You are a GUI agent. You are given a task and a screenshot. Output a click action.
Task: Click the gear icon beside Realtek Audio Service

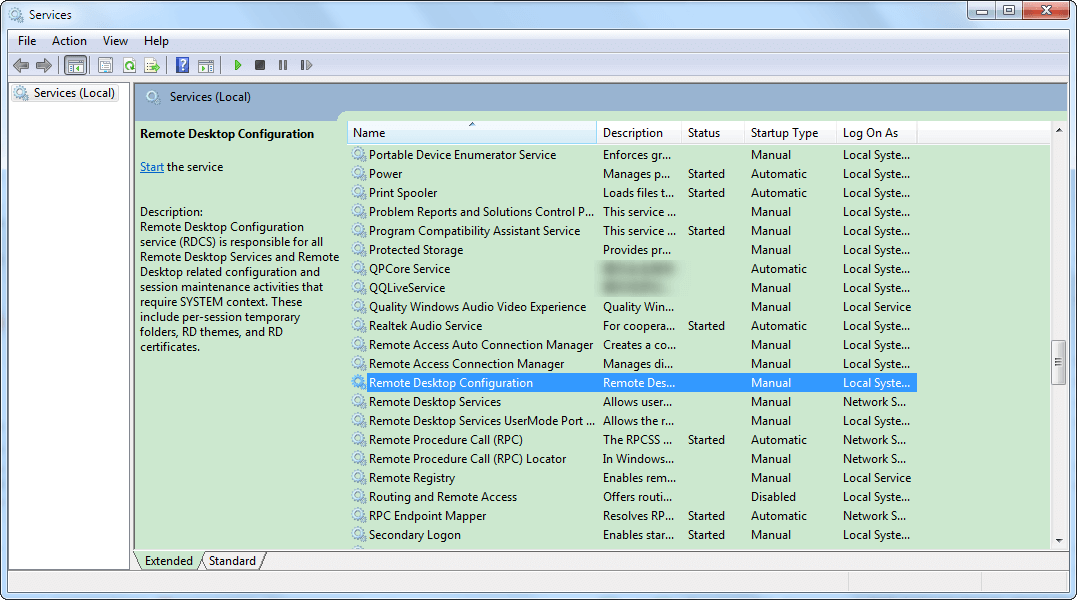click(359, 325)
